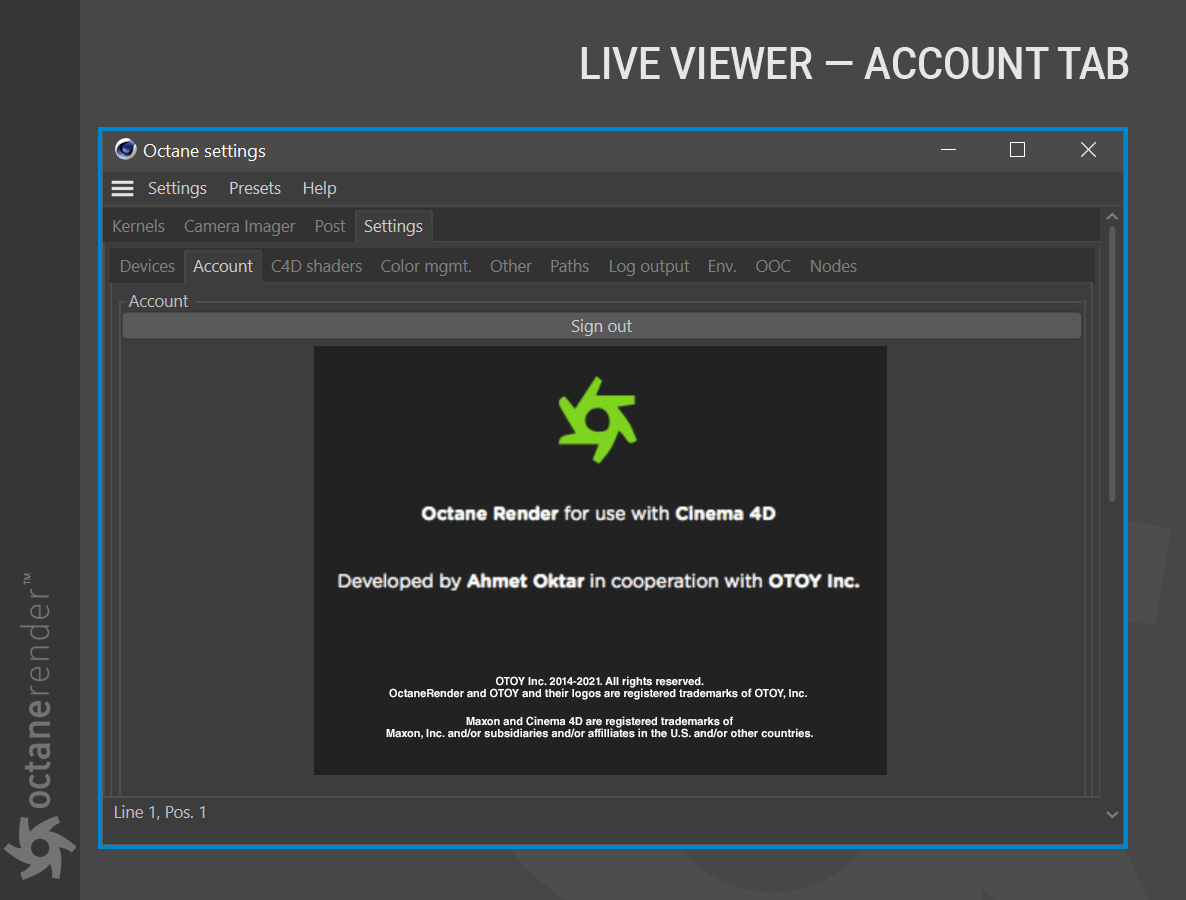
Task: Click the 'OTOY Inc. 2014-2021' copyright line
Action: pyautogui.click(x=599, y=681)
